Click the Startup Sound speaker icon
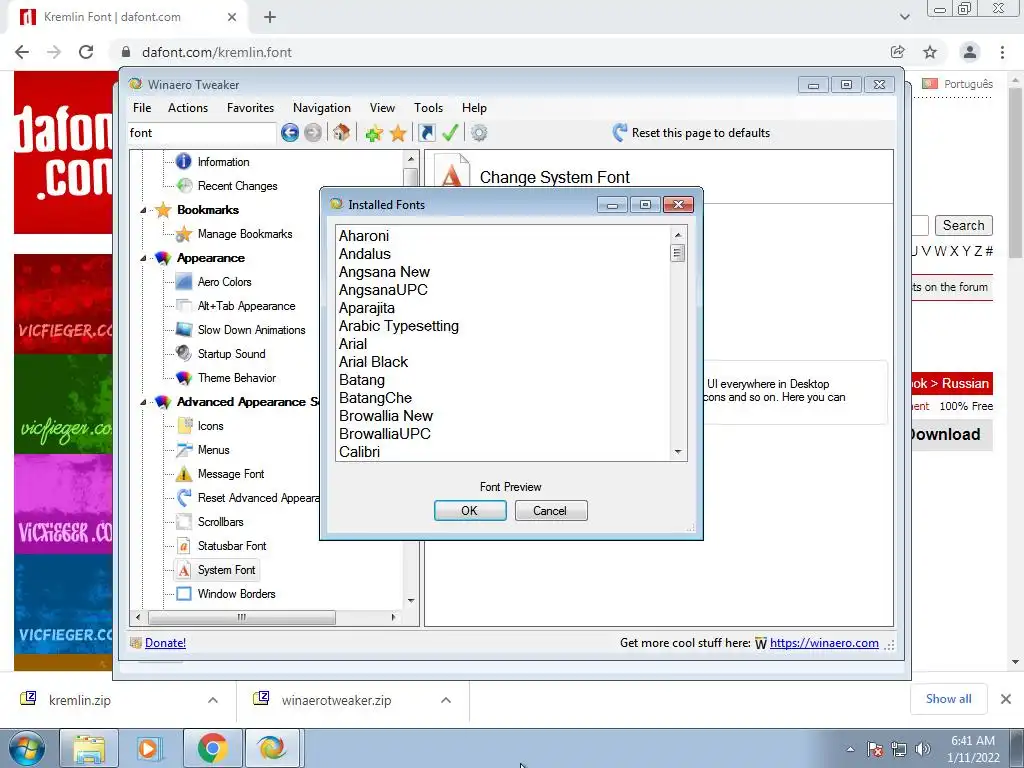The height and width of the screenshot is (768, 1024). [184, 353]
